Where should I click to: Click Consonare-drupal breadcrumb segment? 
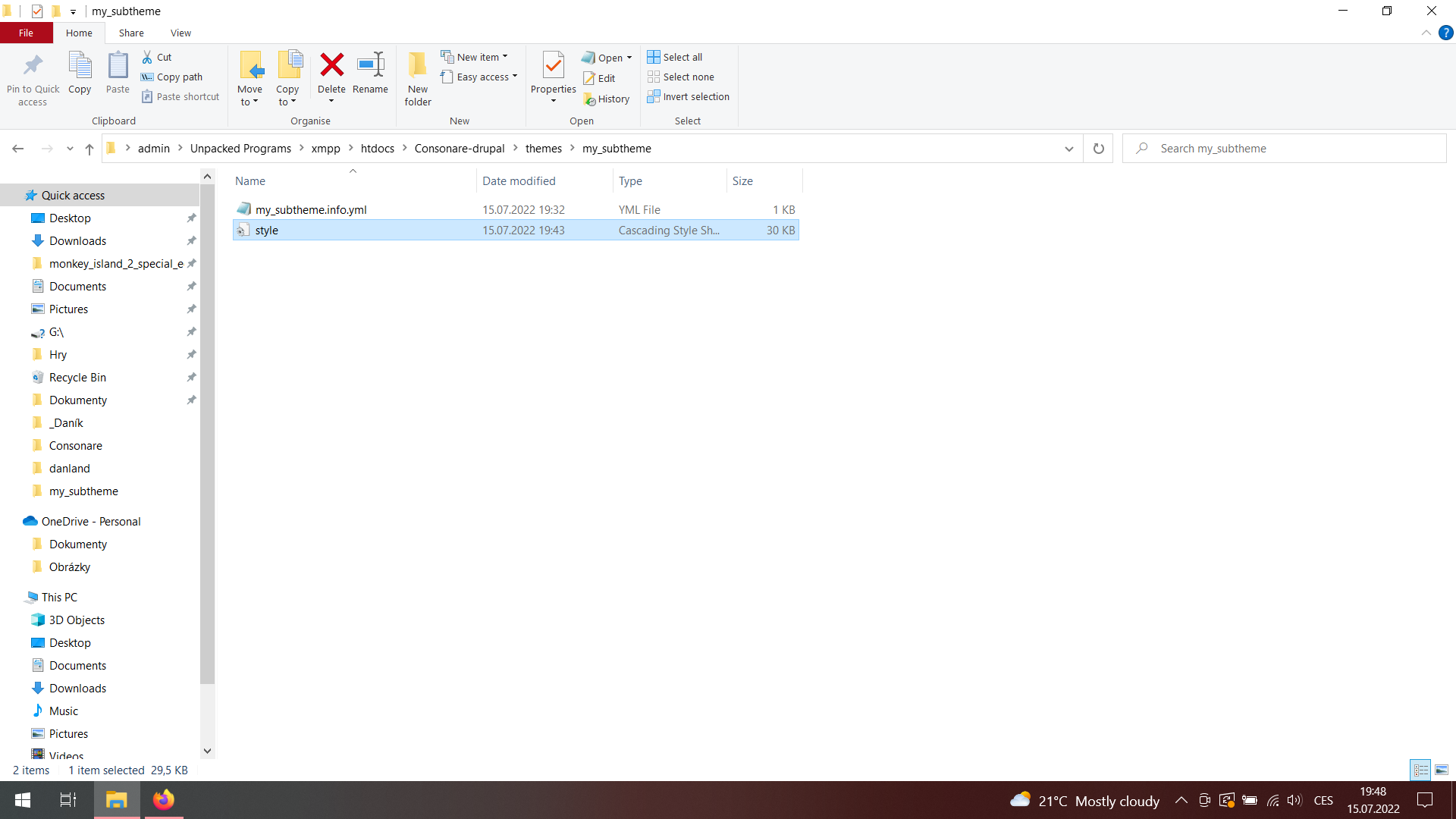click(x=460, y=149)
